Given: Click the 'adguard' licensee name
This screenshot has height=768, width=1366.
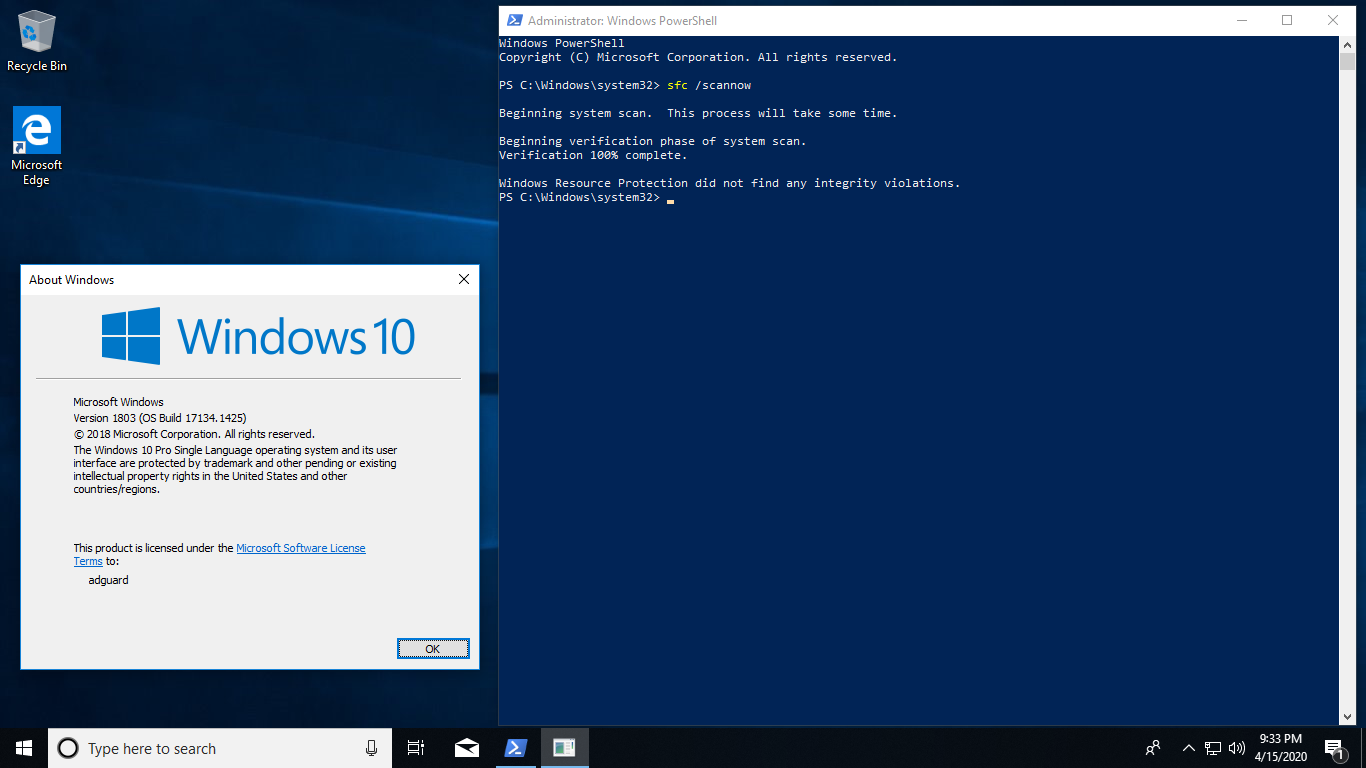Looking at the screenshot, I should pos(109,580).
